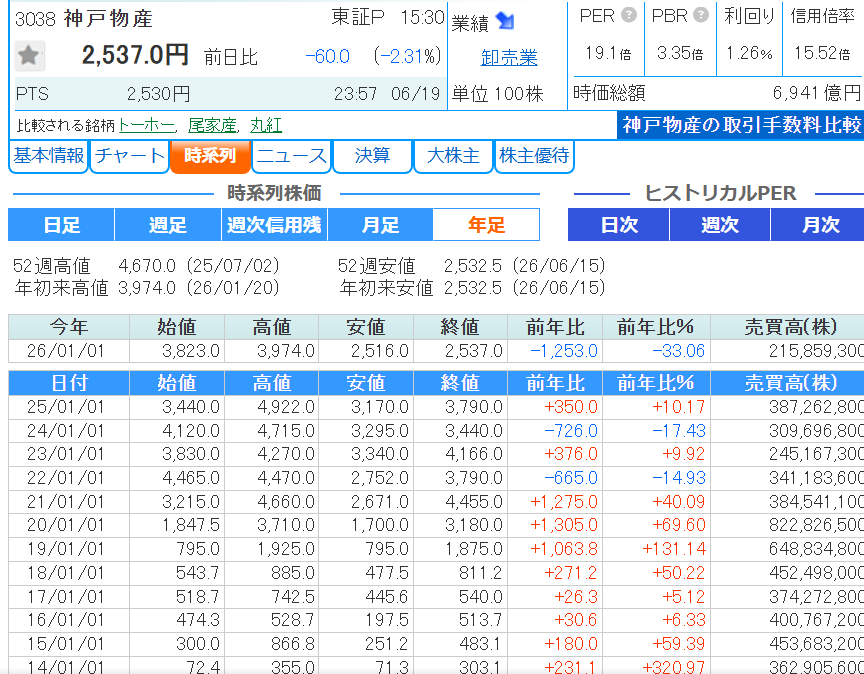Click the 20/01/01 row date
This screenshot has width=864, height=674.
[66, 525]
